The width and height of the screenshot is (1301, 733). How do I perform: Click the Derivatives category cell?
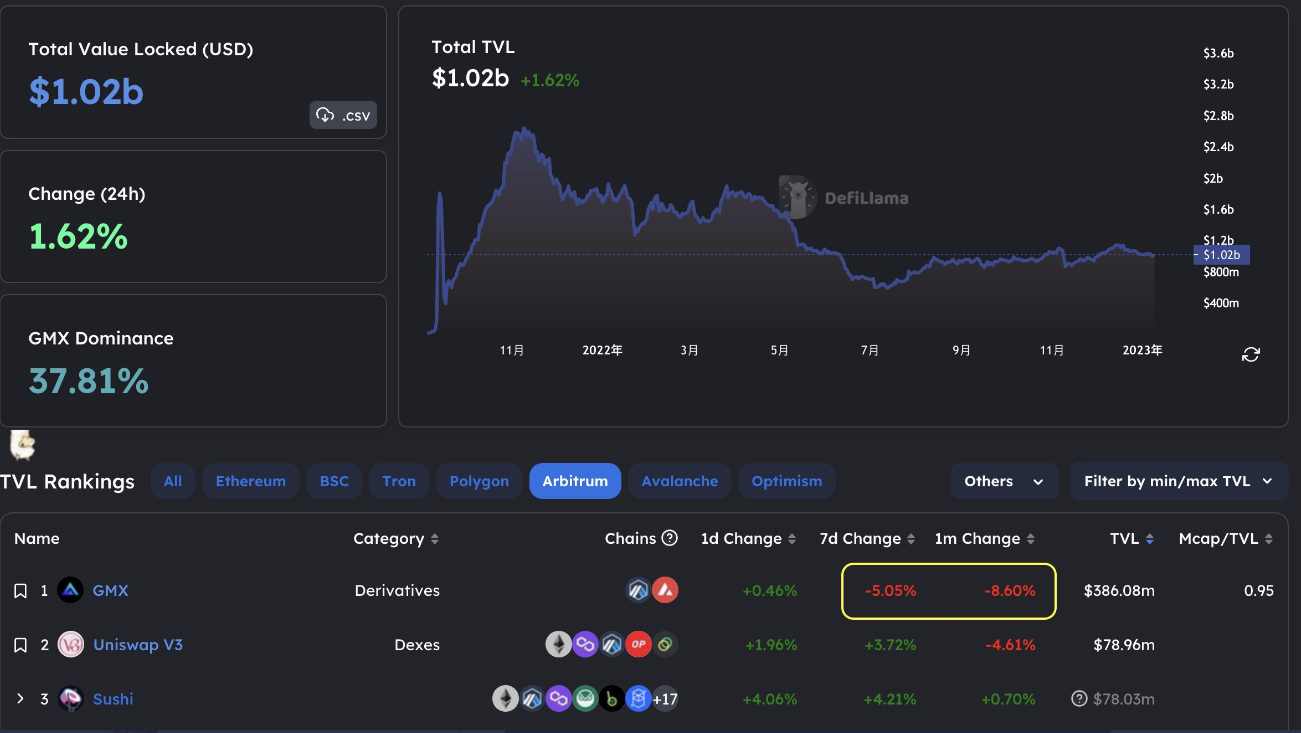(397, 591)
